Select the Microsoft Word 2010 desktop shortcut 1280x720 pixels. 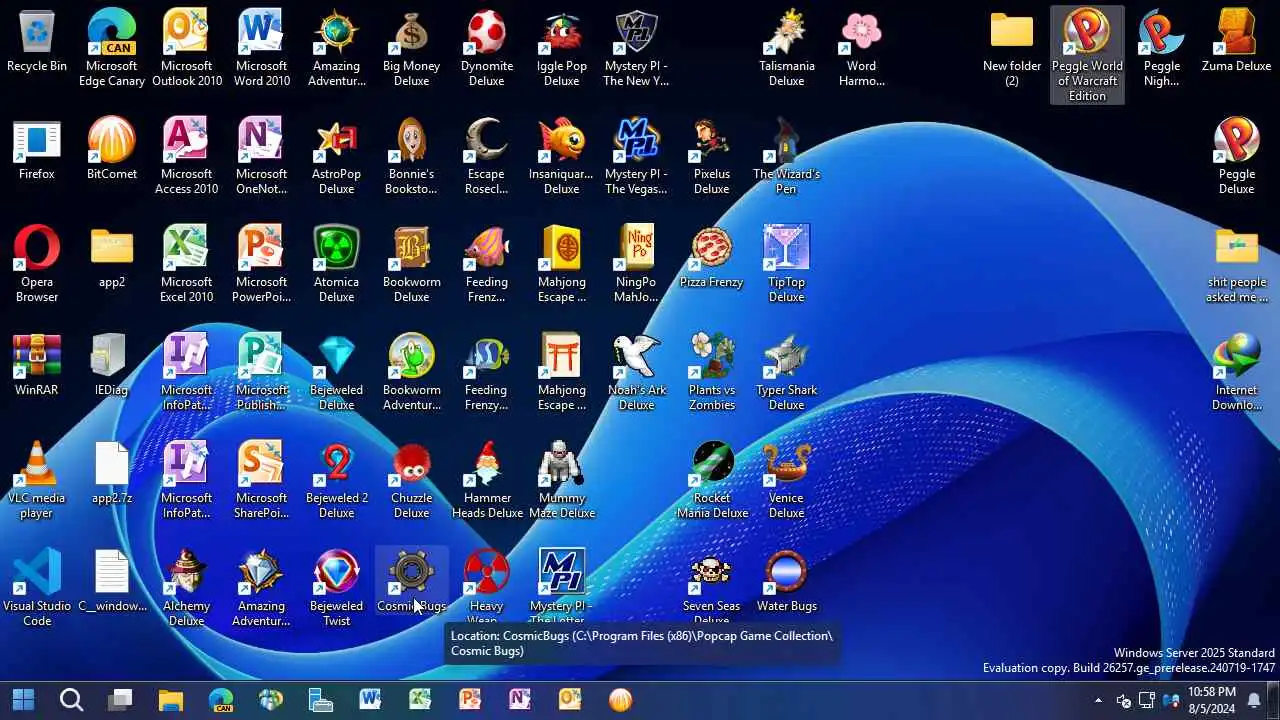coord(262,47)
